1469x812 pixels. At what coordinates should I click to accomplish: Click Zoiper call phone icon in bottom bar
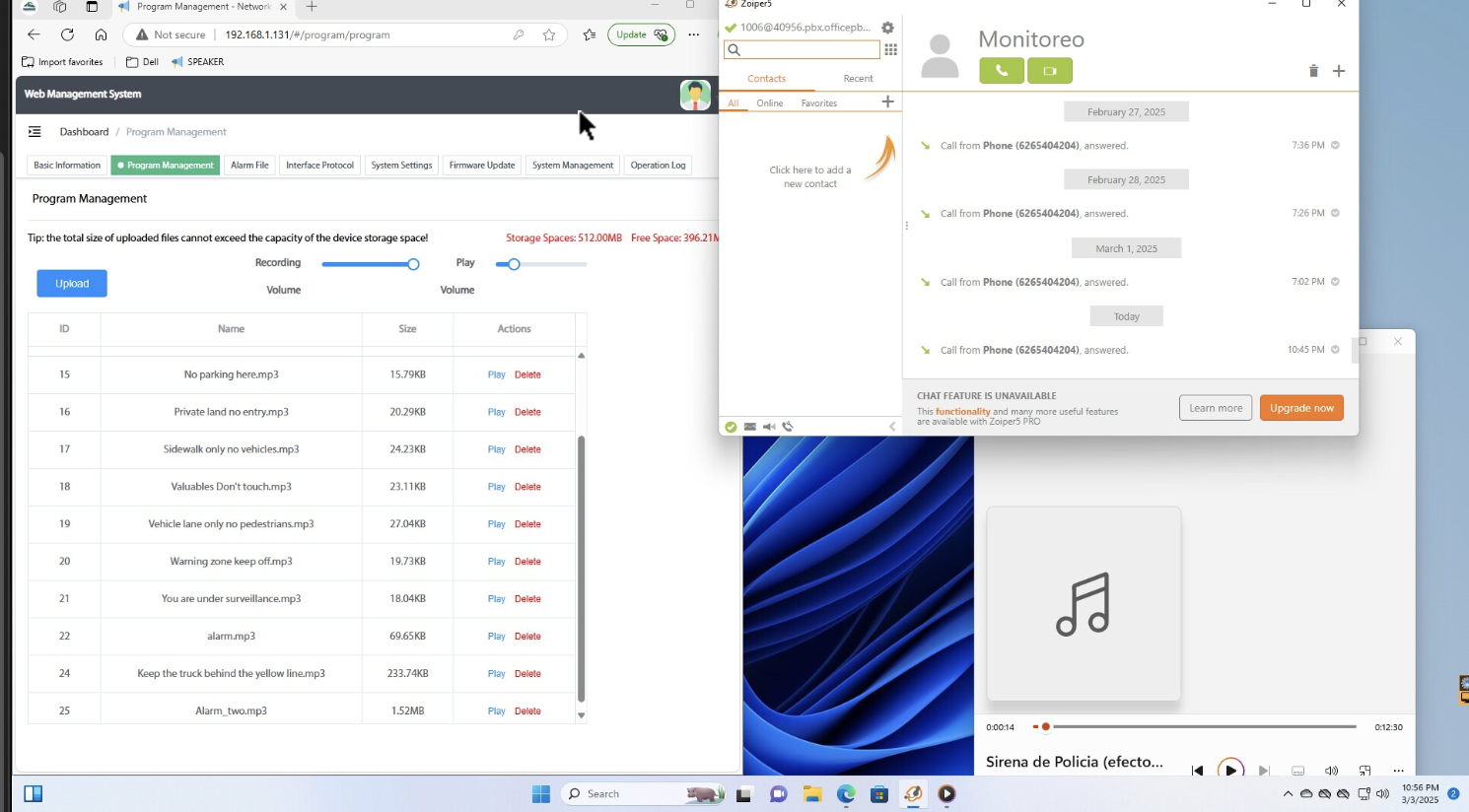788,427
